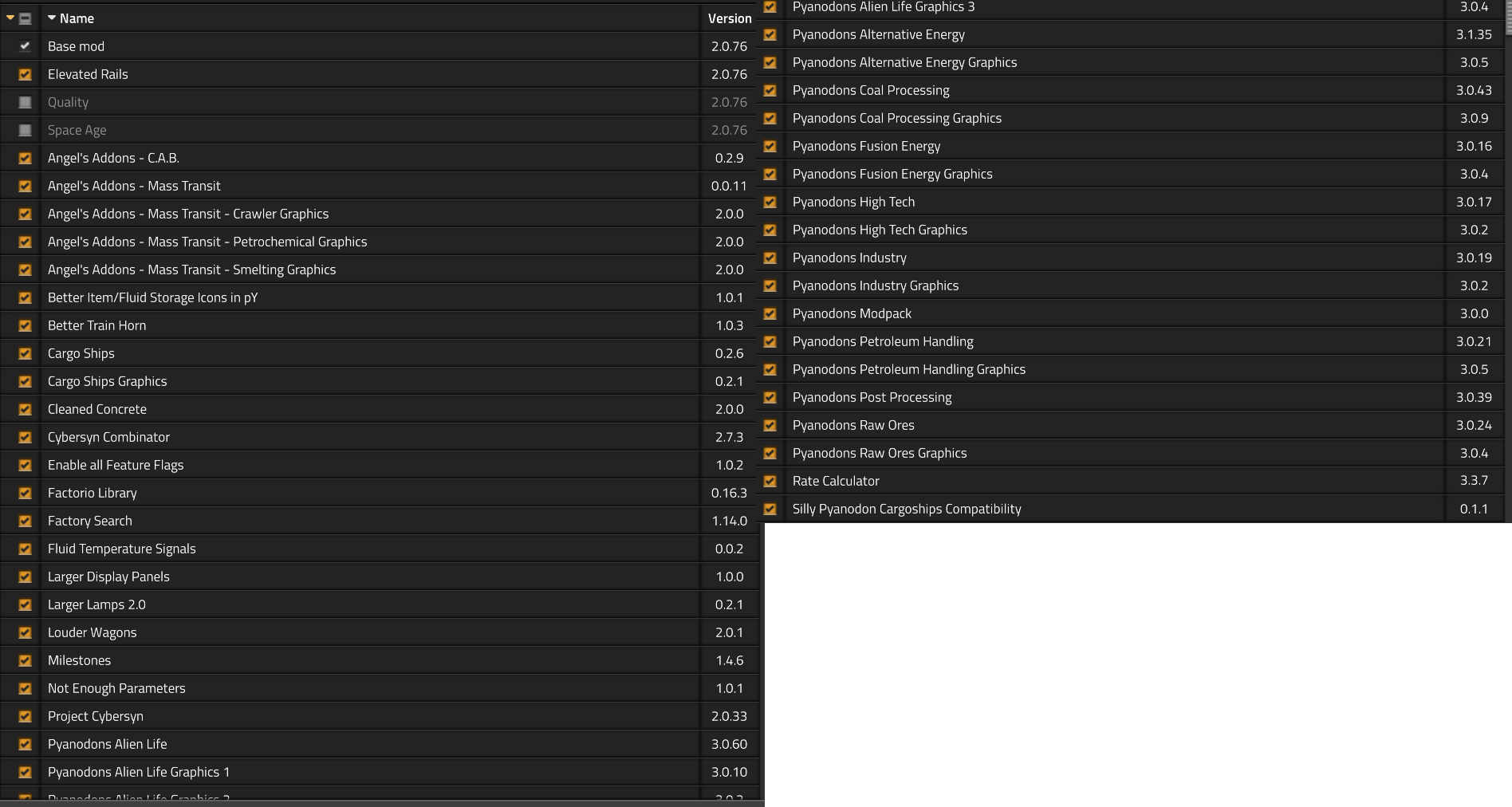Click the Pyanodons Coal Processing mod name

click(x=871, y=90)
